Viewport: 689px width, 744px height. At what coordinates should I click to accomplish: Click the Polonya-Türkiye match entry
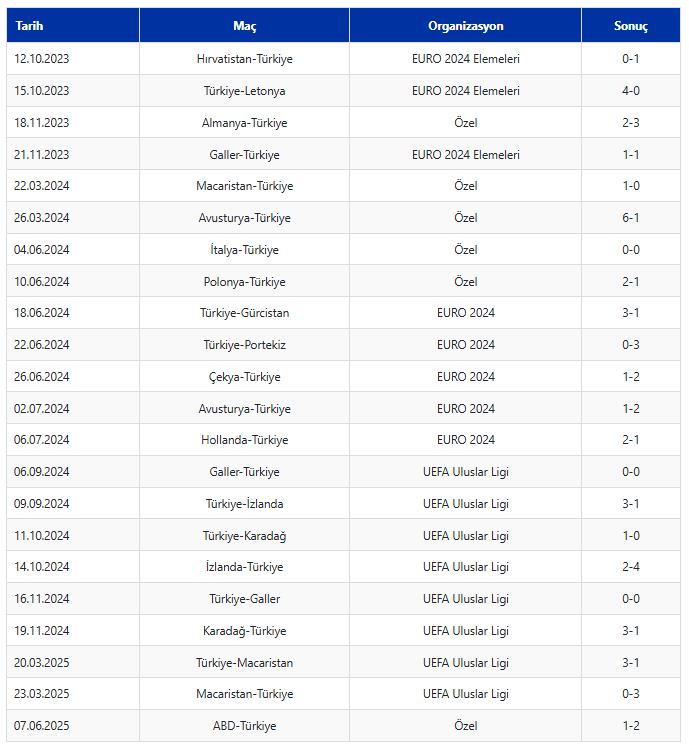click(x=244, y=282)
